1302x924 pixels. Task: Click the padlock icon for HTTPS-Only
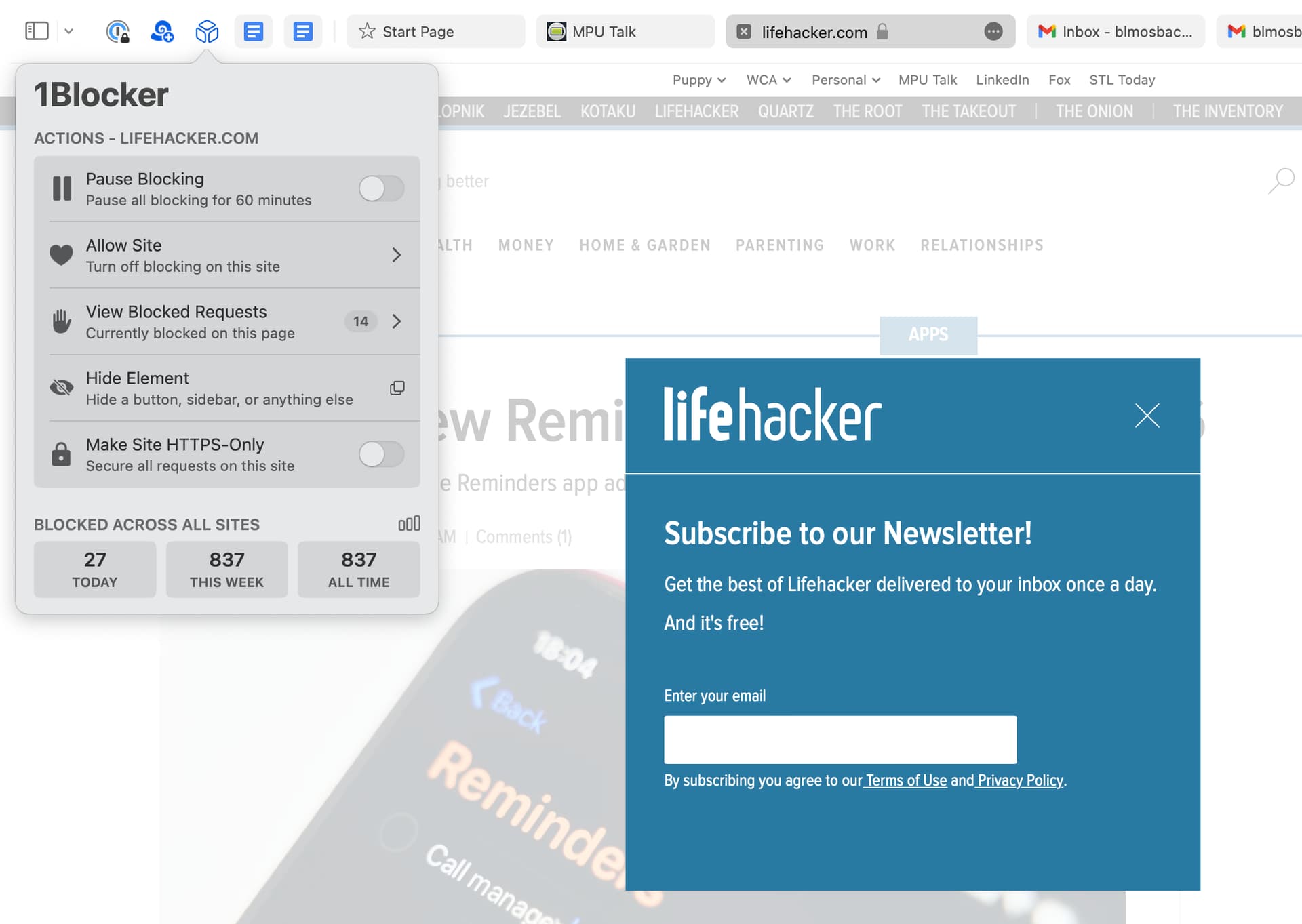61,454
